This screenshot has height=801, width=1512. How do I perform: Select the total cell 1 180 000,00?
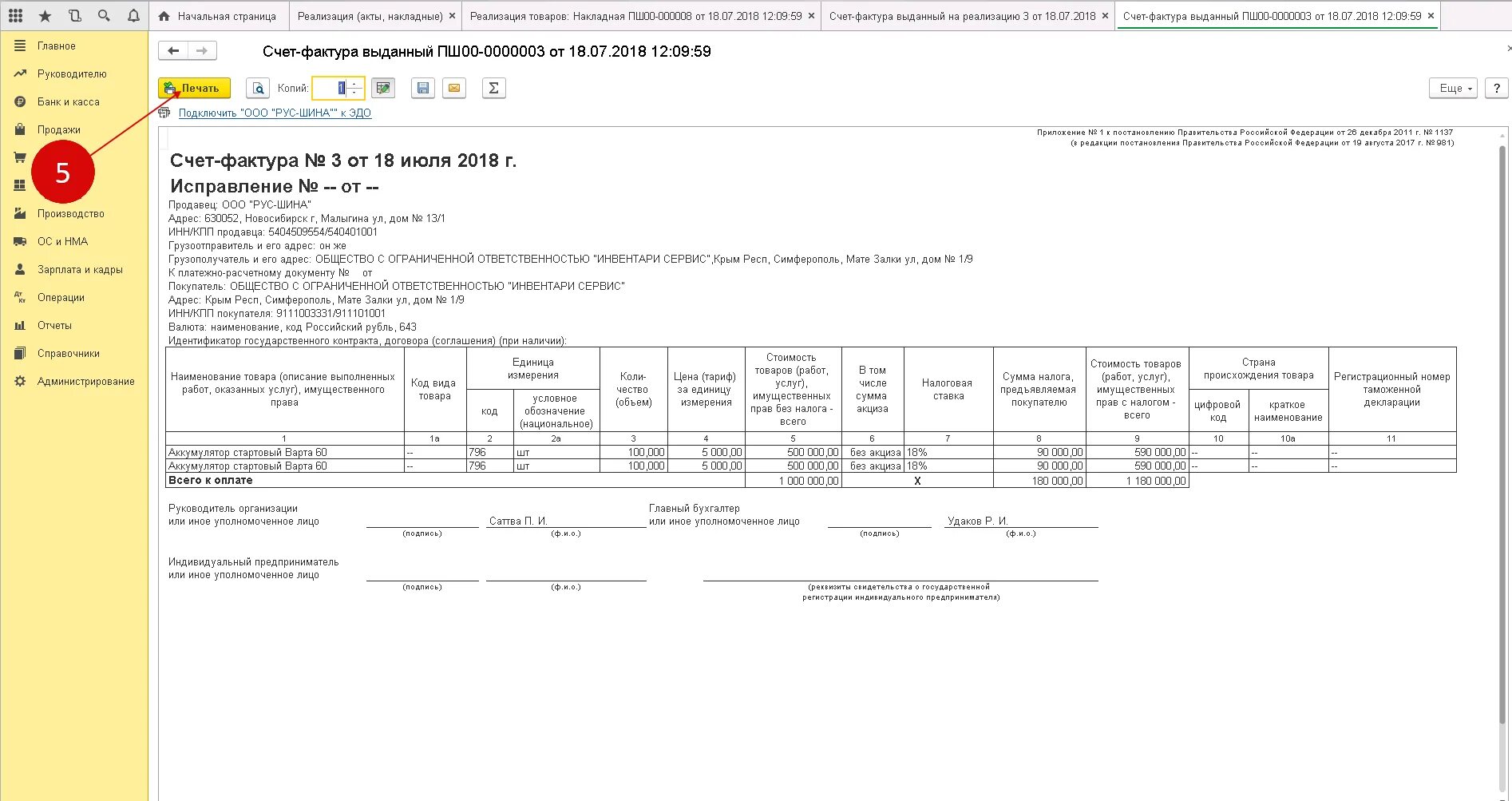pos(1138,481)
